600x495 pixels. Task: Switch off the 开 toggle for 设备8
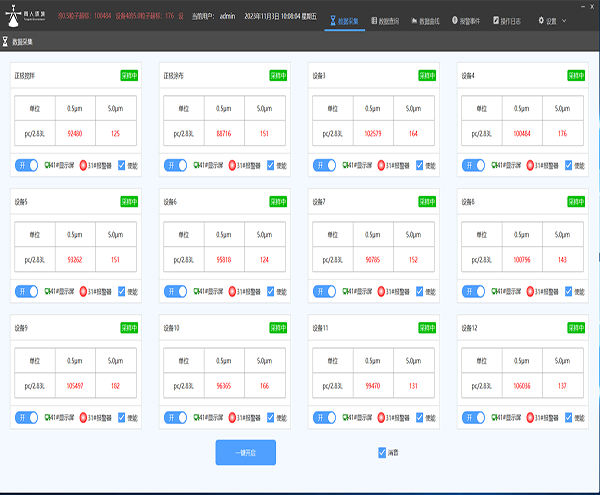pos(473,291)
